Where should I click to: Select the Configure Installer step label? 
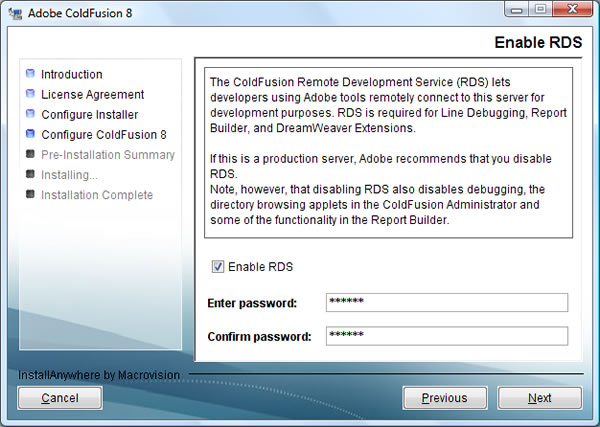[x=90, y=114]
